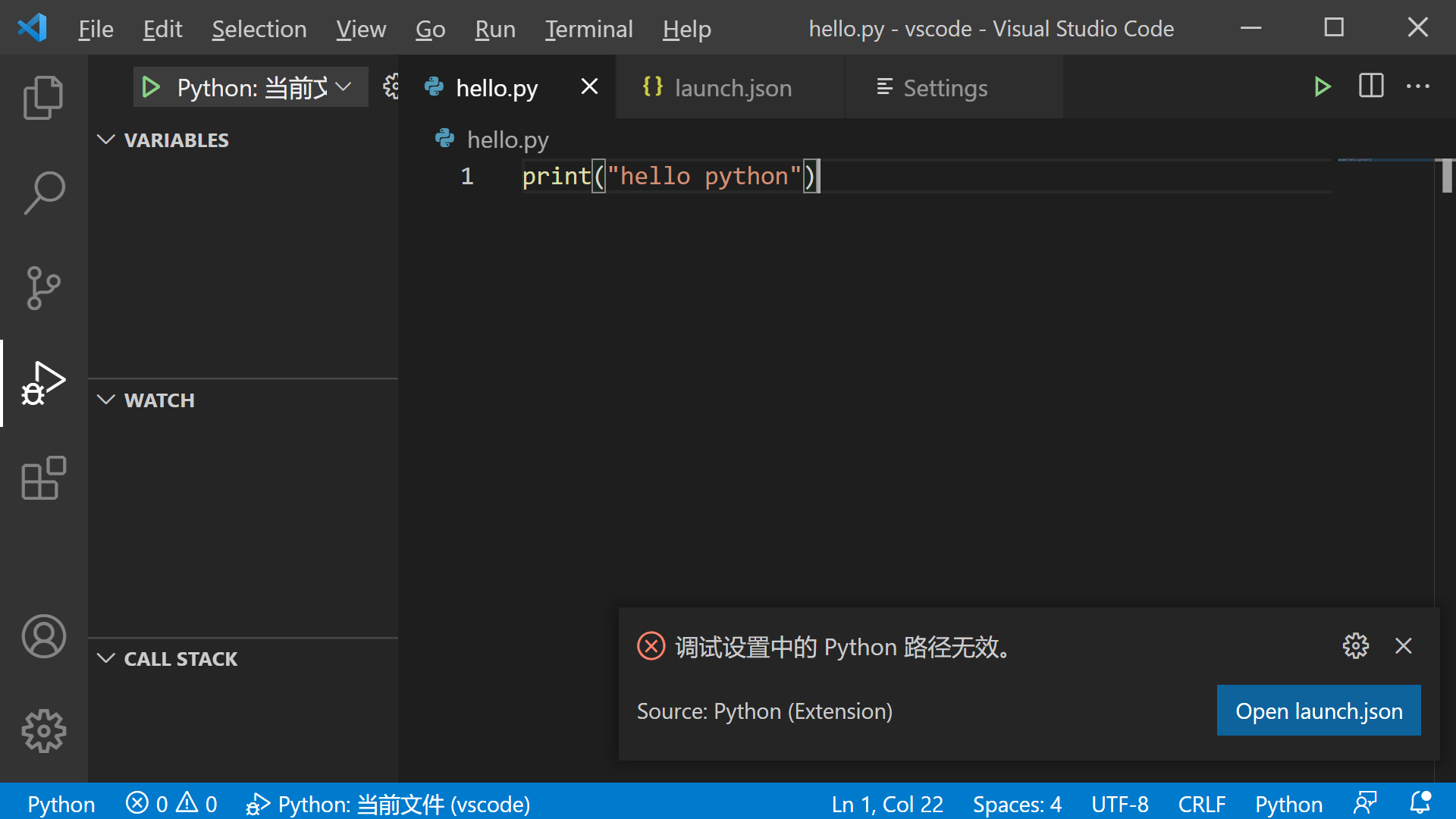Open launch.json via debug gear icon
Screen dimensions: 1456x819
click(390, 87)
